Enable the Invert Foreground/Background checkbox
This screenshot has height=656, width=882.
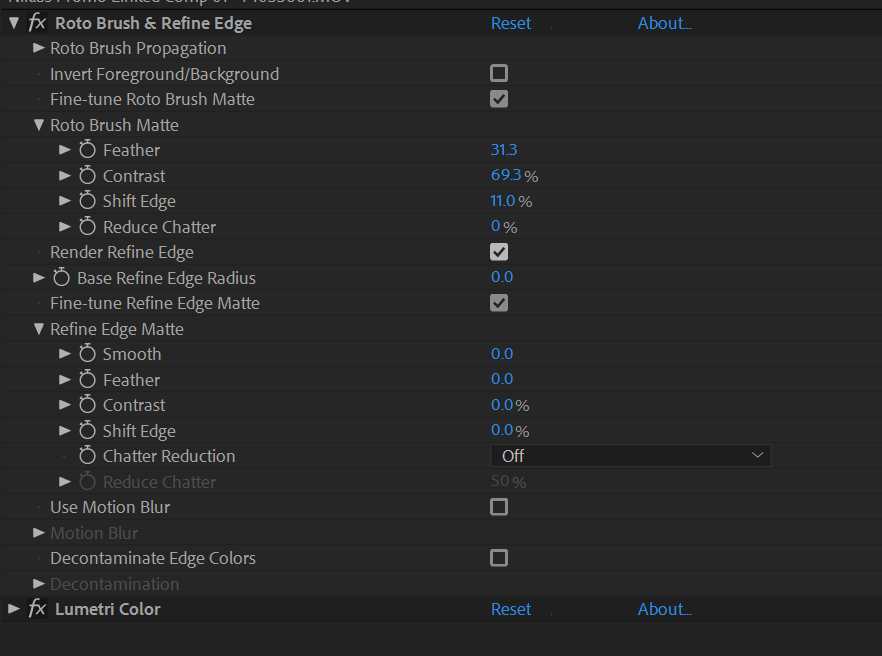(499, 73)
